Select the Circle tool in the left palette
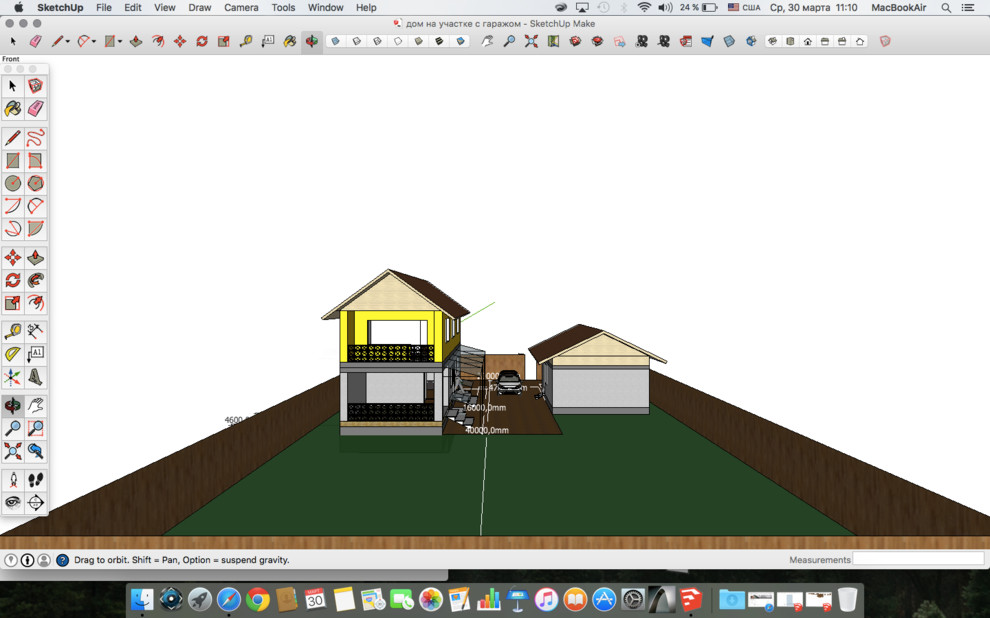Screen dimensions: 990x618 (x=13, y=184)
